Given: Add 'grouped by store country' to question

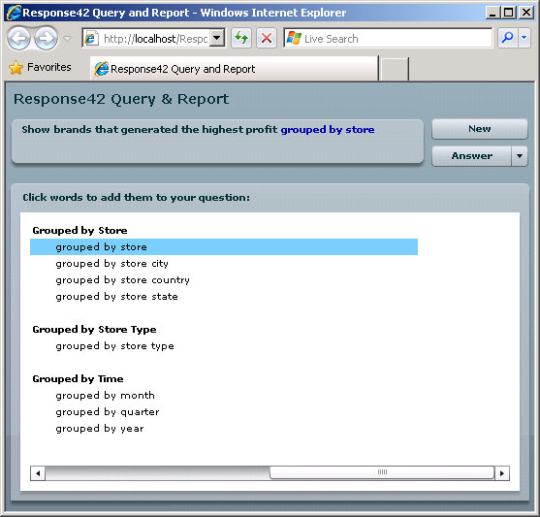Looking at the screenshot, I should click(x=122, y=280).
